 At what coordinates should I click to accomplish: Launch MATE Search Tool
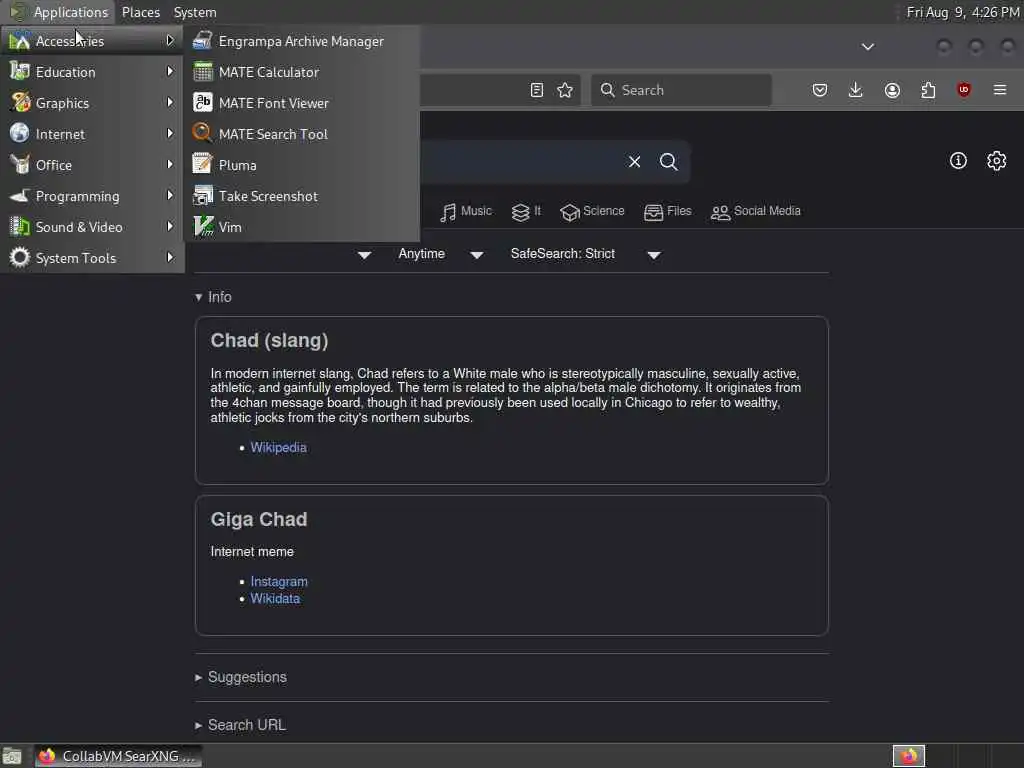click(301, 134)
